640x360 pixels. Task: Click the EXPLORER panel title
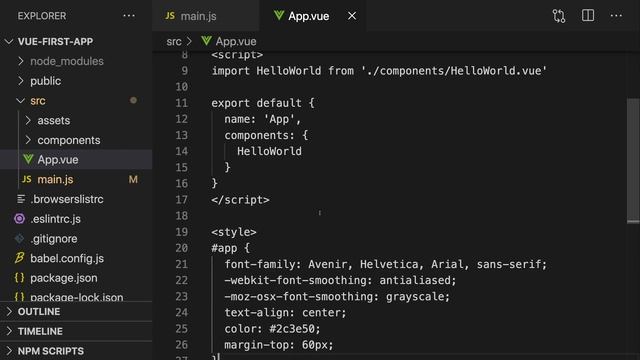point(42,16)
